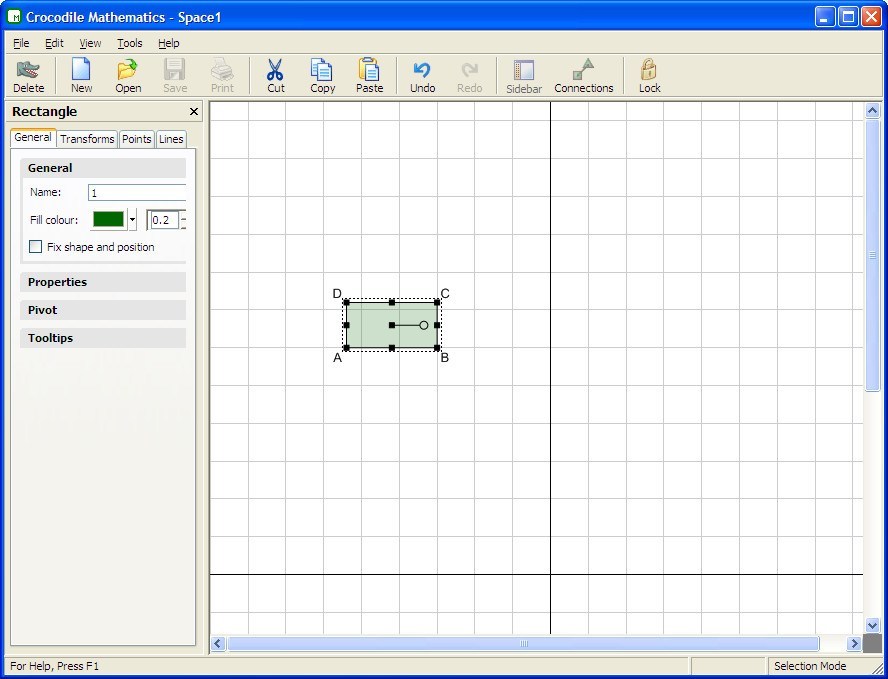
Task: Click the horizontal scrollbar thumb
Action: tap(523, 643)
